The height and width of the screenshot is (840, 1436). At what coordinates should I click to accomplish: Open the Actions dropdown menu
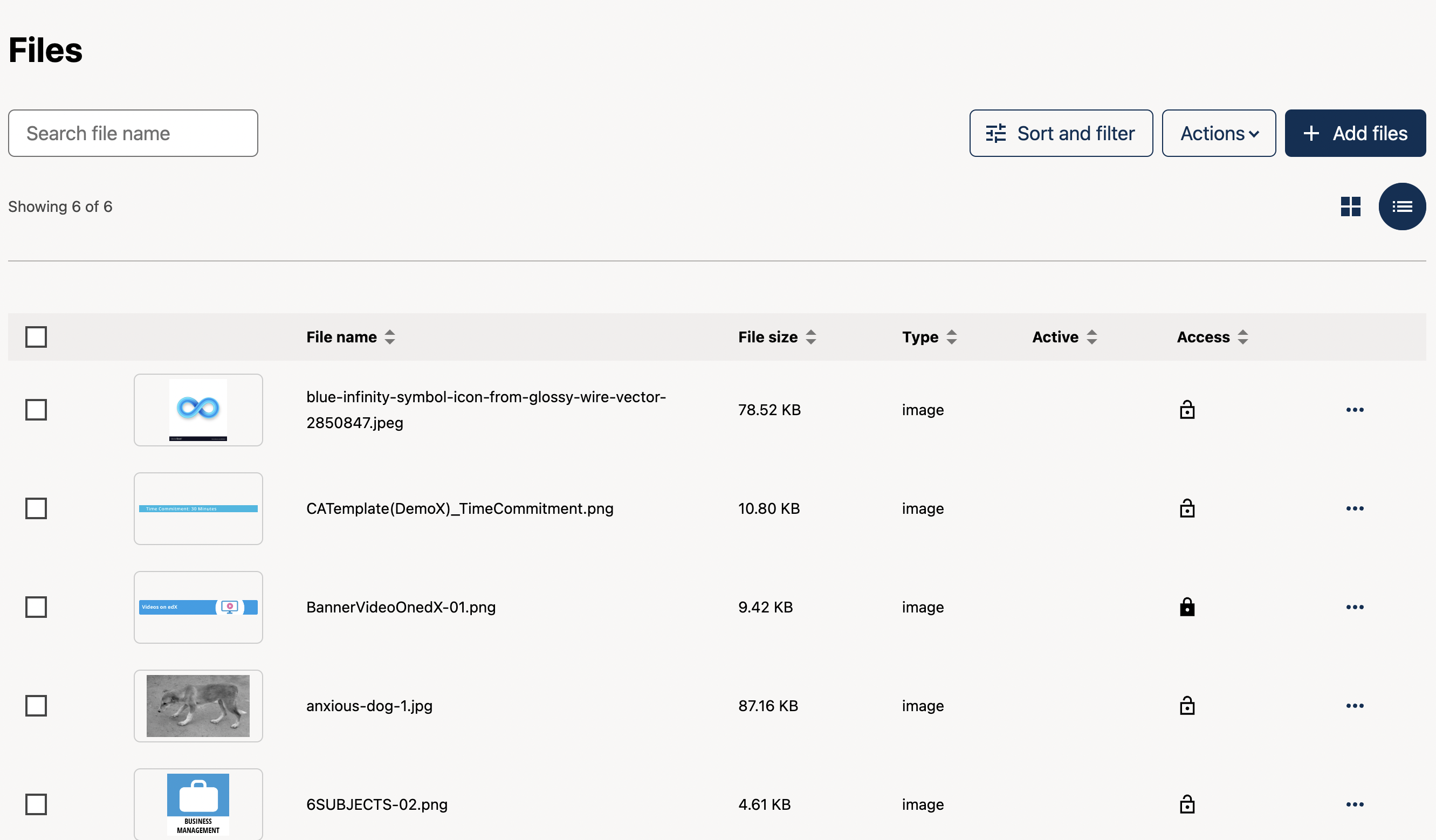1218,133
